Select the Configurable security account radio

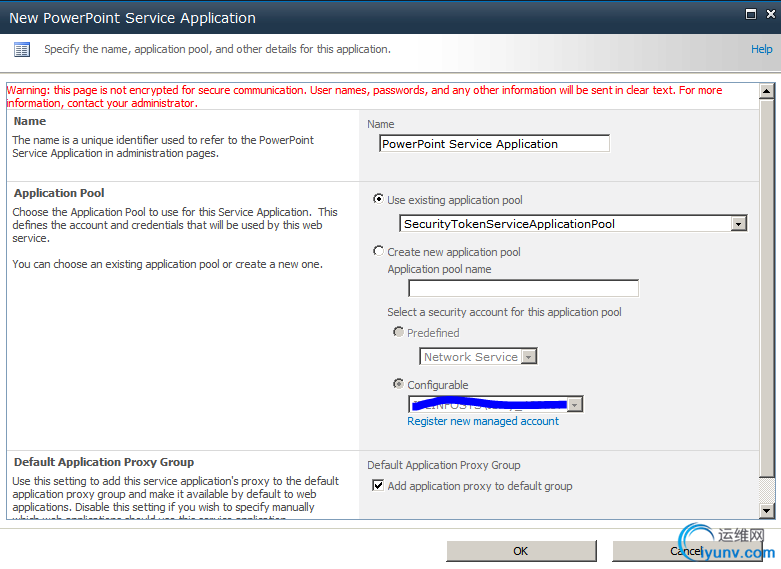click(x=399, y=384)
